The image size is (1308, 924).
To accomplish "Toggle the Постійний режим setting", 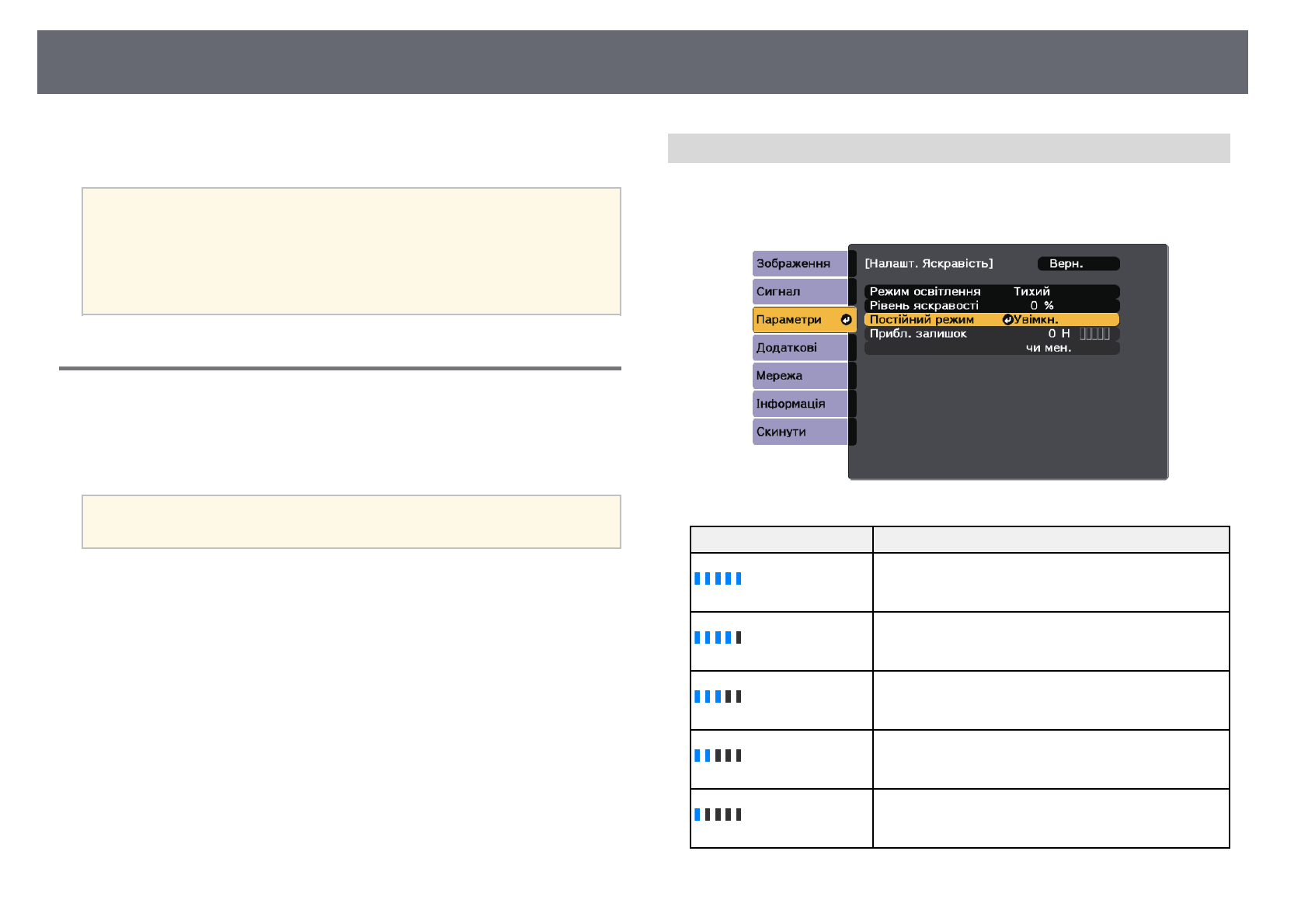I will pos(990,320).
